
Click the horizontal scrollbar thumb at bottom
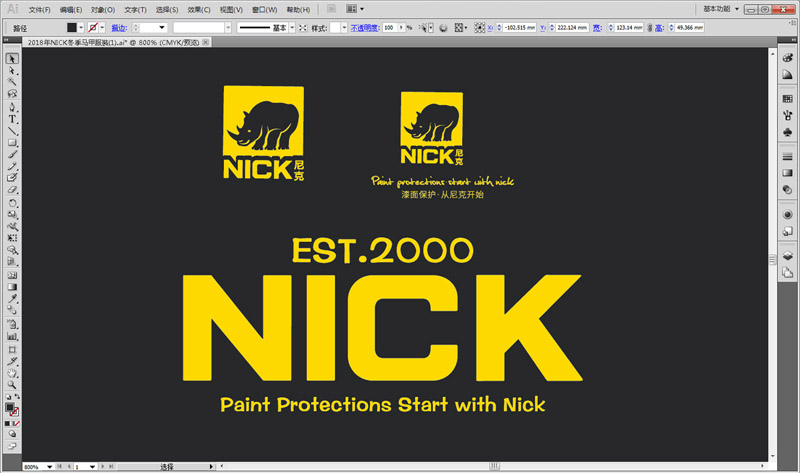(x=494, y=466)
